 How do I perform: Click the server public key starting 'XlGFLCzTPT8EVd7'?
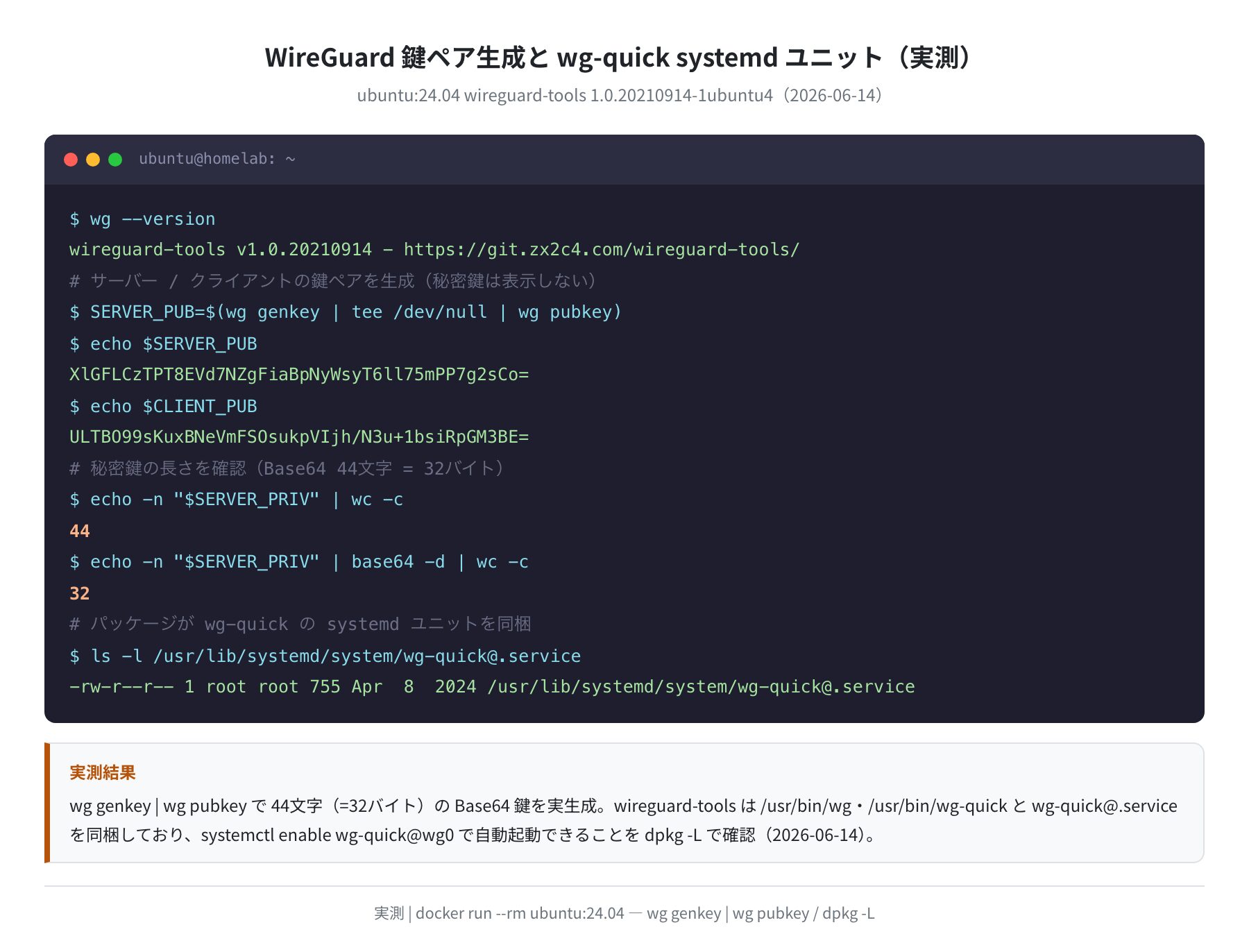click(x=299, y=375)
